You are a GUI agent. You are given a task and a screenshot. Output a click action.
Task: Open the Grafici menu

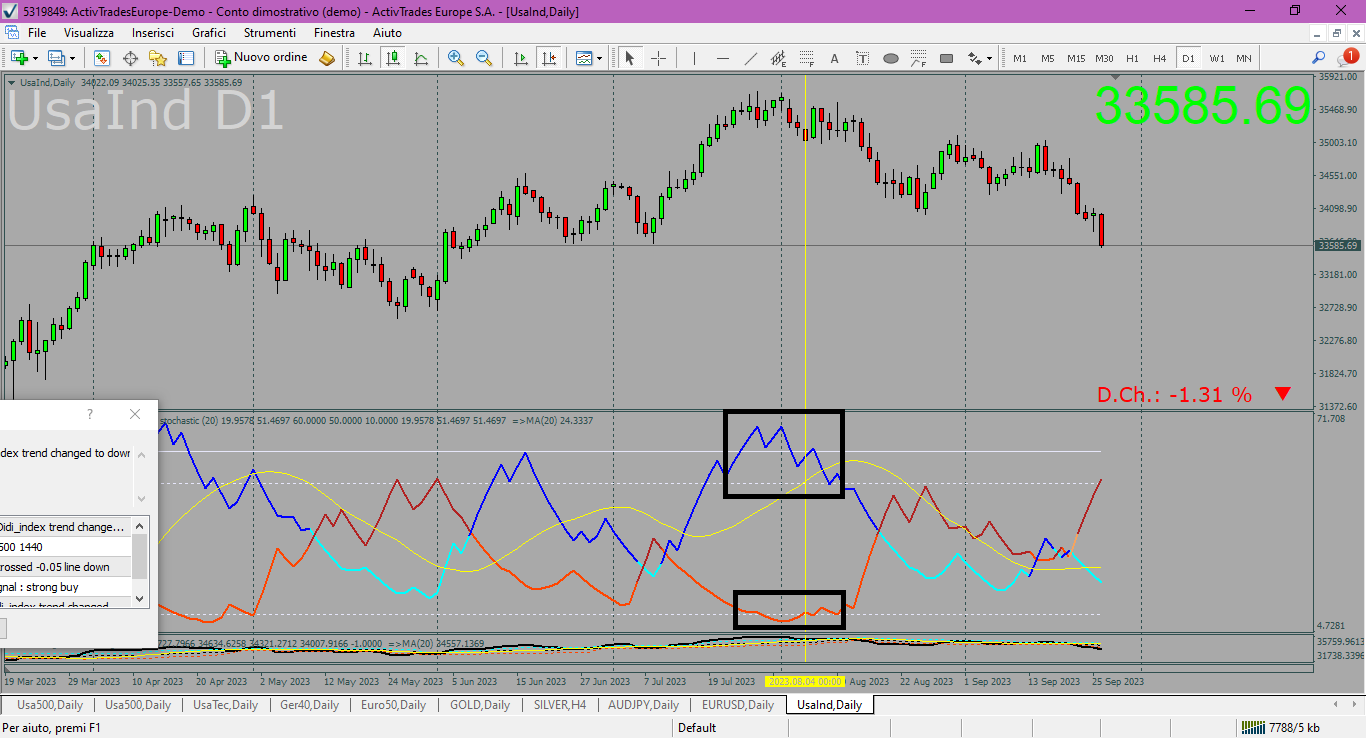pyautogui.click(x=209, y=33)
